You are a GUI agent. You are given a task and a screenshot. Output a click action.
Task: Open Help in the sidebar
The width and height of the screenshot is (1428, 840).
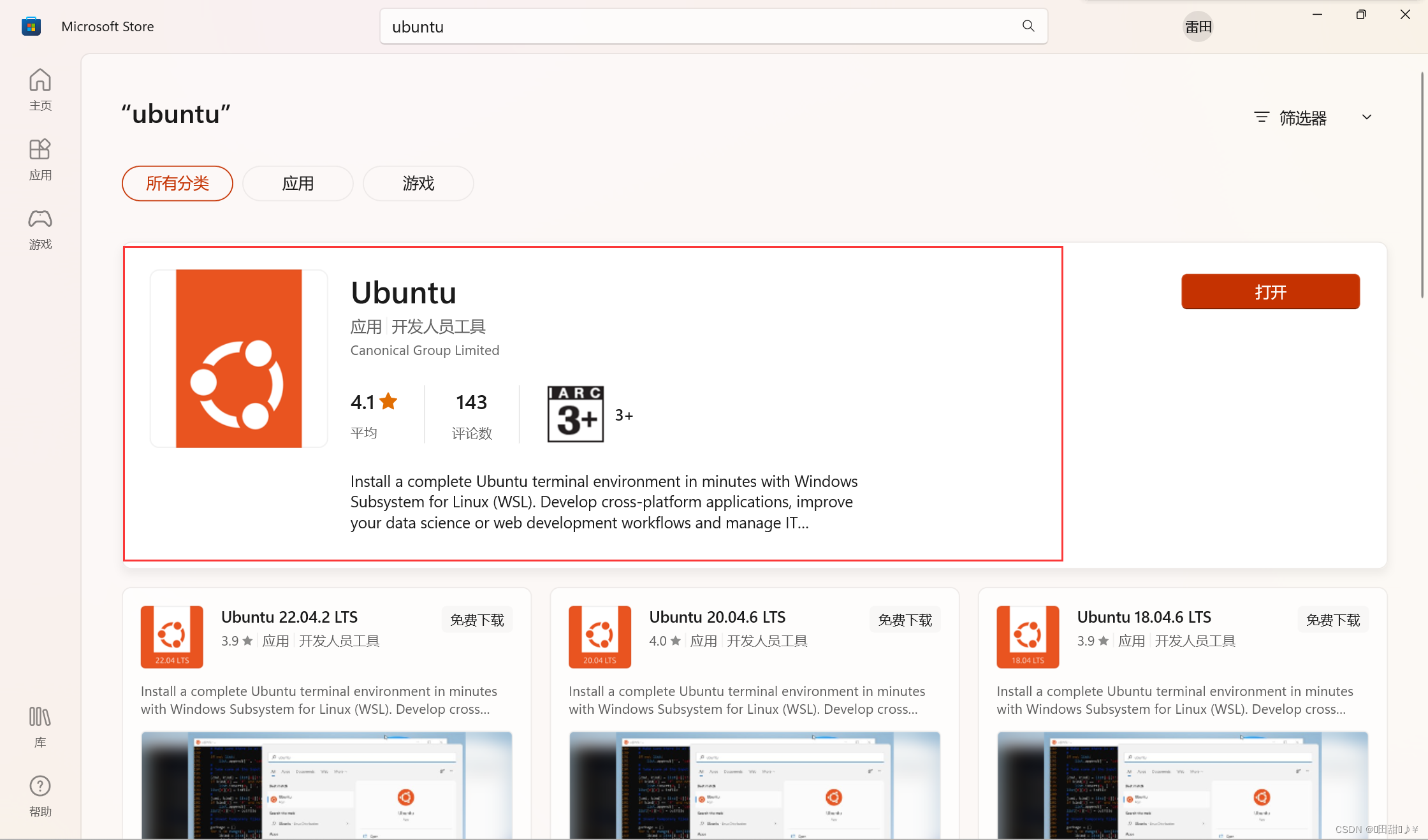coord(40,796)
